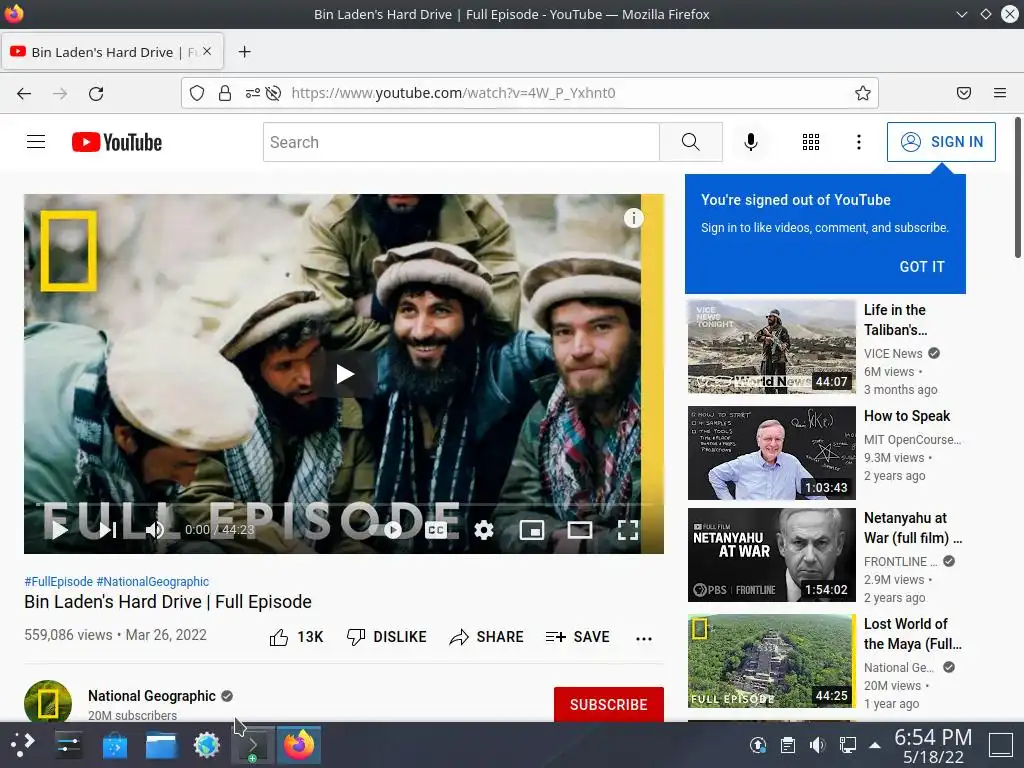Open the Konsole terminal in taskbar
The height and width of the screenshot is (768, 1024).
(253, 744)
